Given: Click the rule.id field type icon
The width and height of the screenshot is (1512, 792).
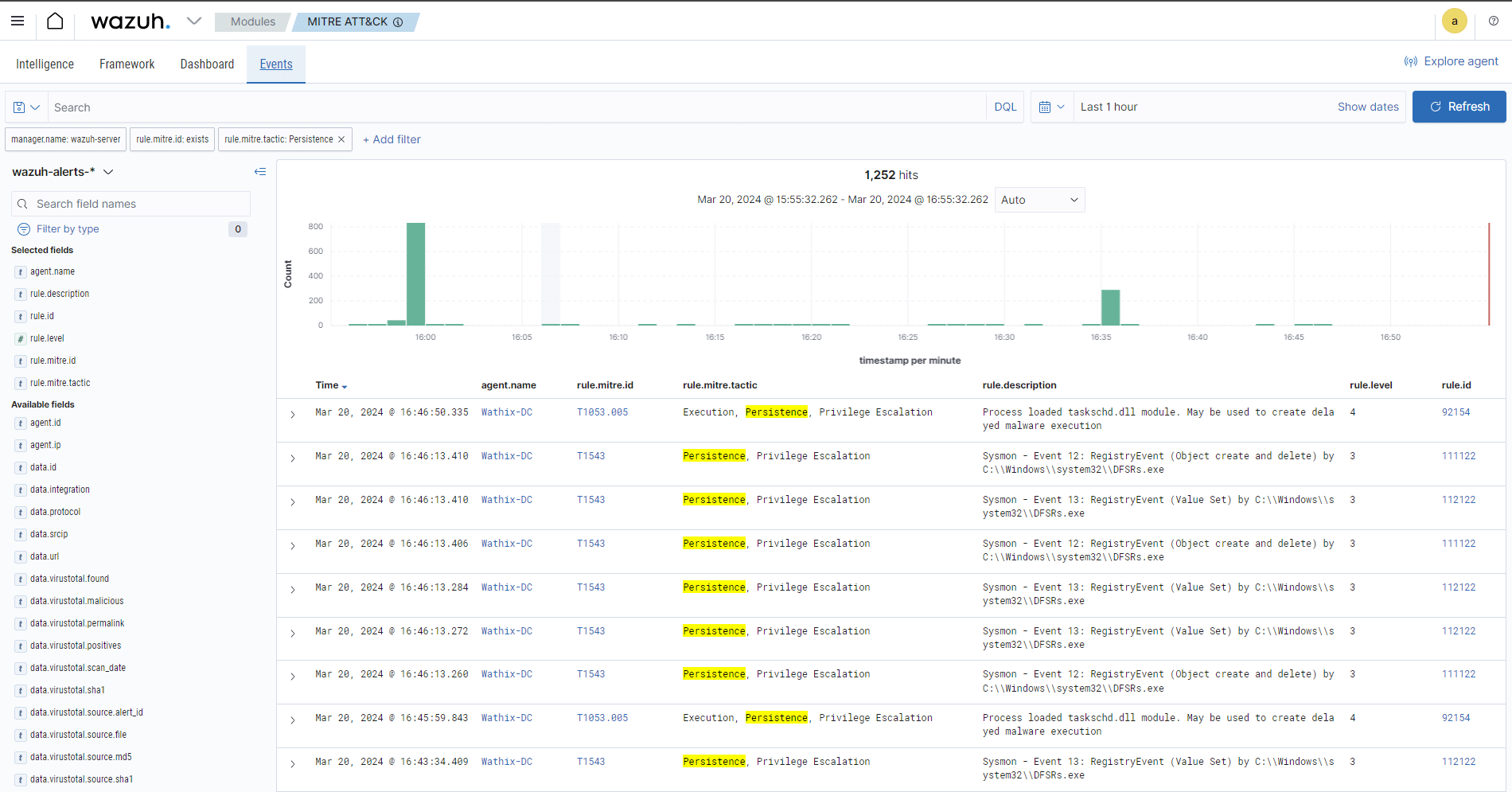Looking at the screenshot, I should tap(21, 317).
